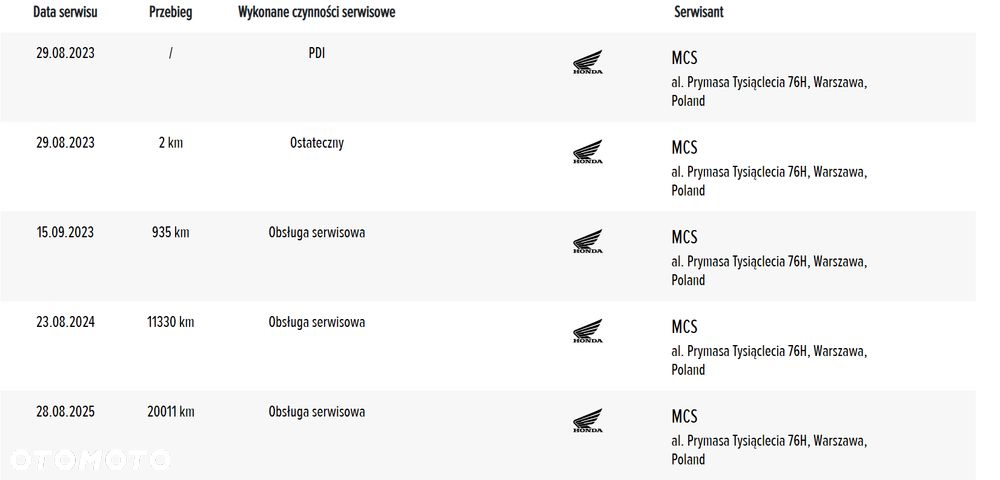1000x480 pixels.
Task: Select the date 29.08.2023 in the PDI row
Action: (65, 53)
